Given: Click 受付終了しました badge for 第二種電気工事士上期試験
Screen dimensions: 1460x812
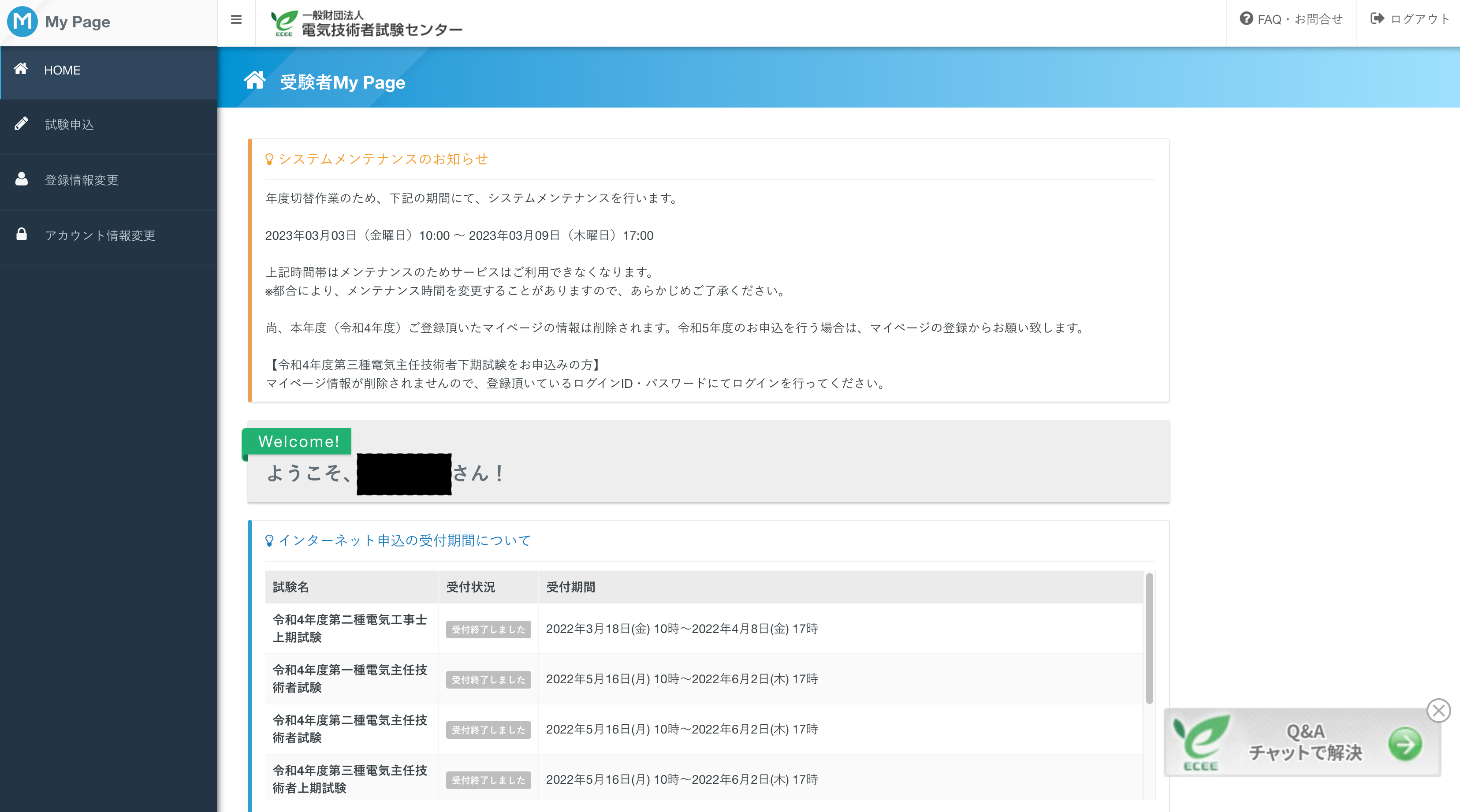Looking at the screenshot, I should [488, 629].
